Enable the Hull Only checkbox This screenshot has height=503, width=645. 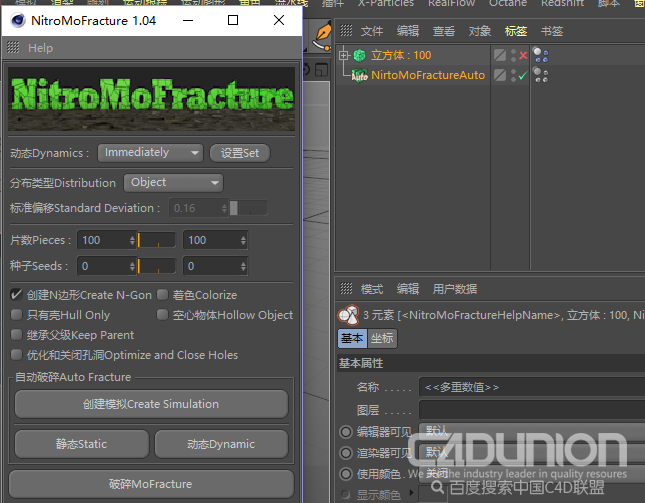click(x=16, y=315)
